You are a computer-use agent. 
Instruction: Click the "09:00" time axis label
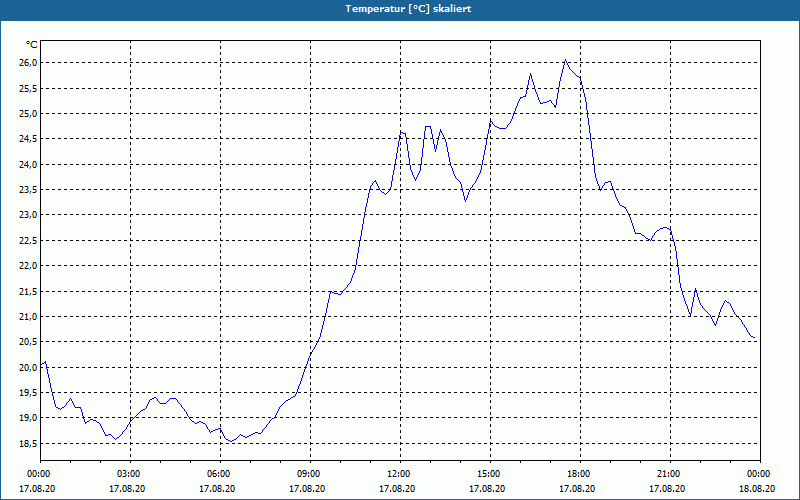pos(310,474)
